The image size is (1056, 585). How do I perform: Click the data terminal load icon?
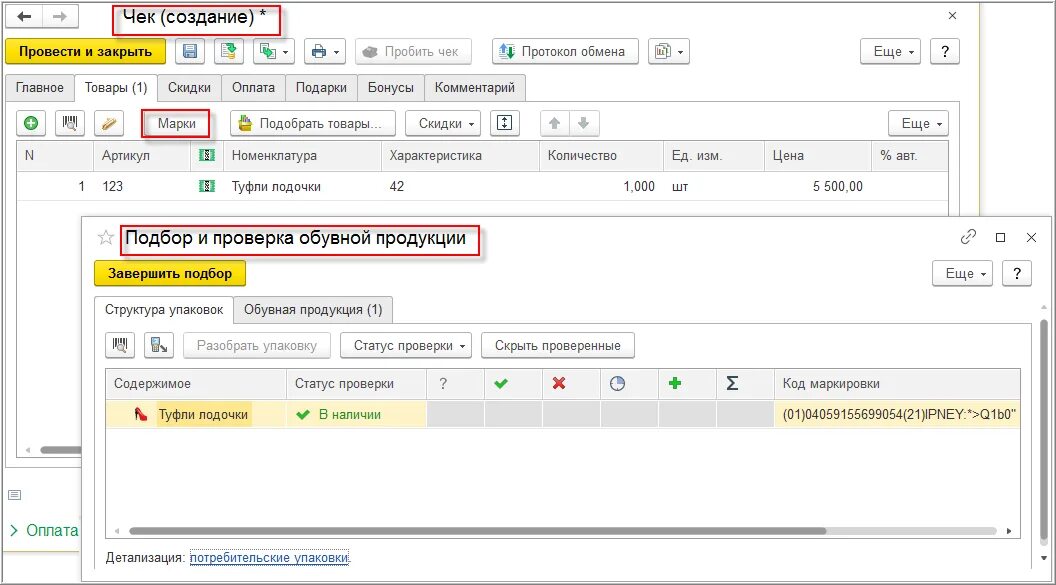point(159,345)
